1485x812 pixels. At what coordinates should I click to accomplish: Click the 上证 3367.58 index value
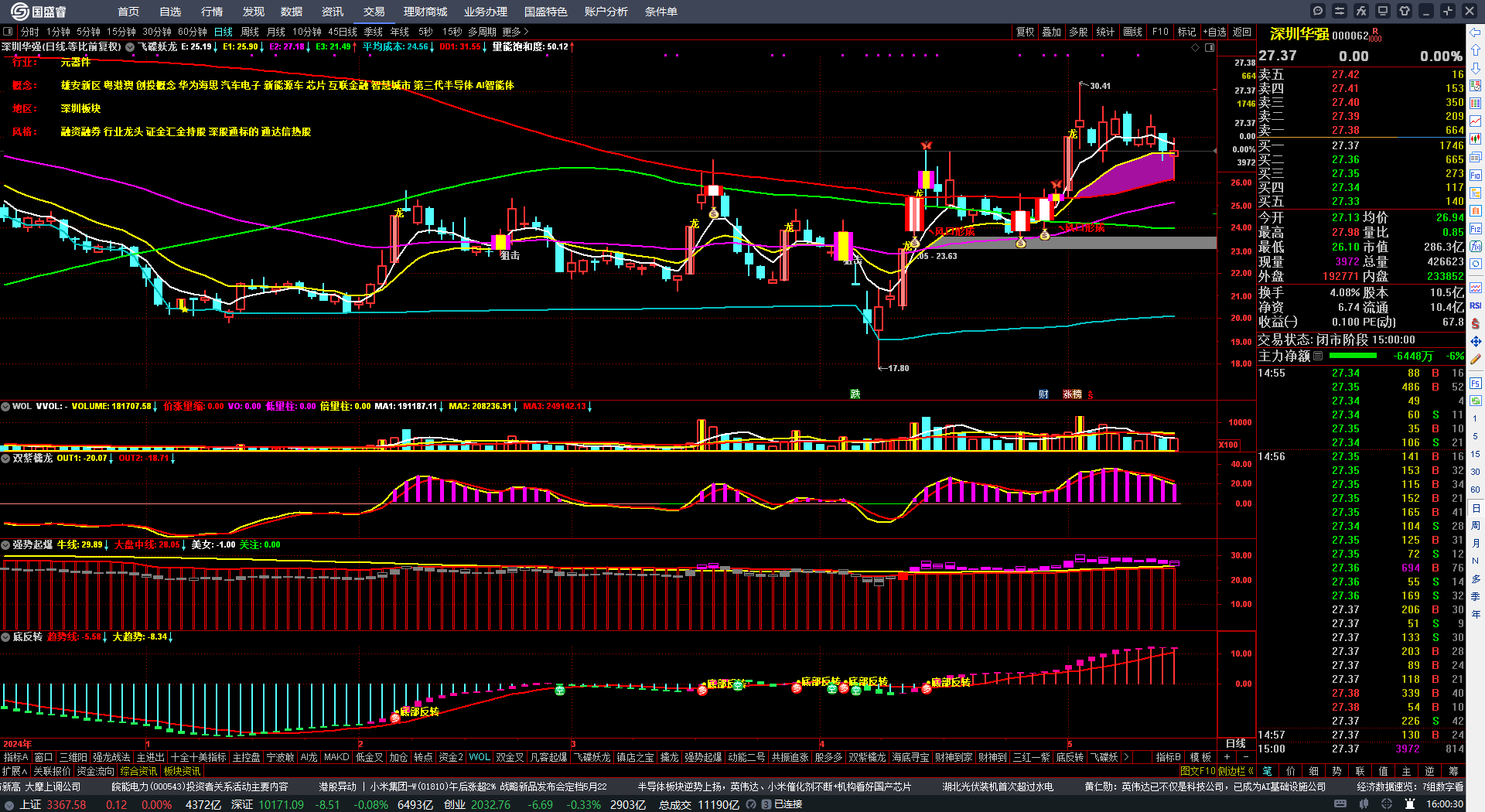[x=67, y=804]
